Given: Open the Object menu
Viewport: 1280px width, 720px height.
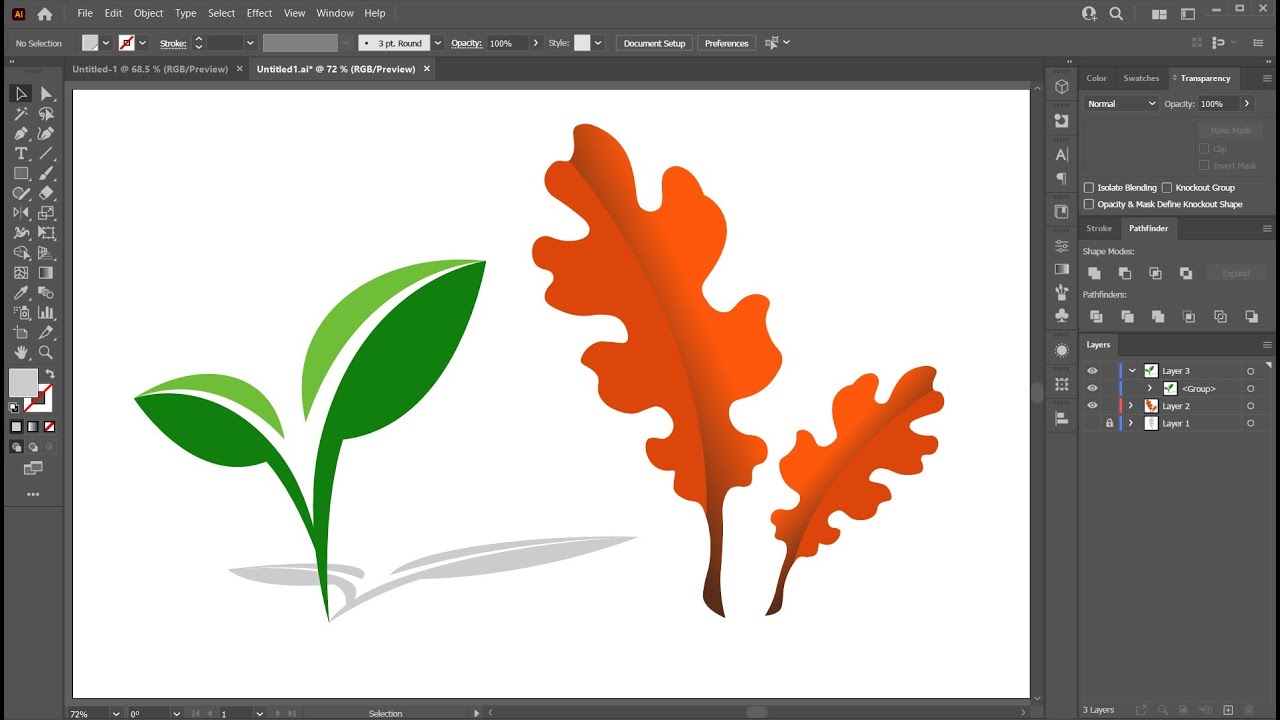Looking at the screenshot, I should (148, 13).
